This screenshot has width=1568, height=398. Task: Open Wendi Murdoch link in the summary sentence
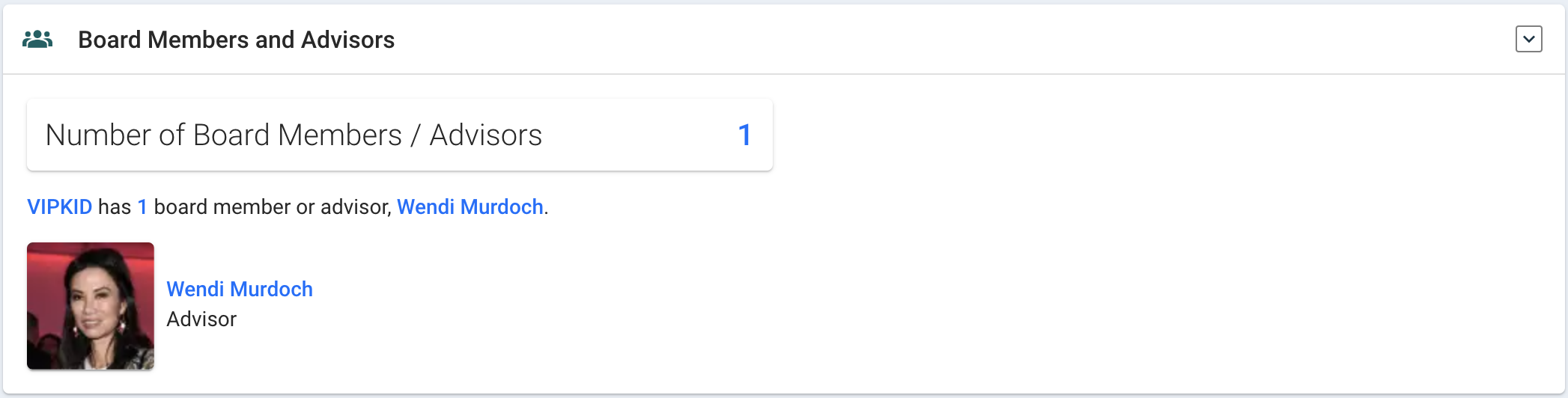point(470,207)
